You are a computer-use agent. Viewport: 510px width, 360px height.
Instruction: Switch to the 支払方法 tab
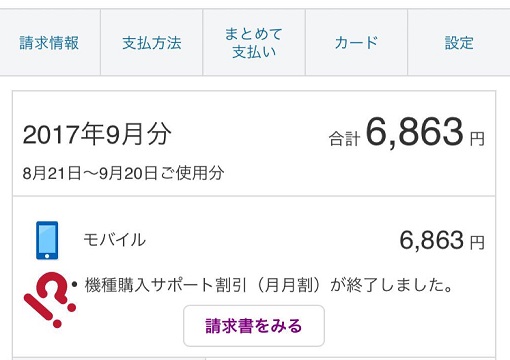pos(152,43)
